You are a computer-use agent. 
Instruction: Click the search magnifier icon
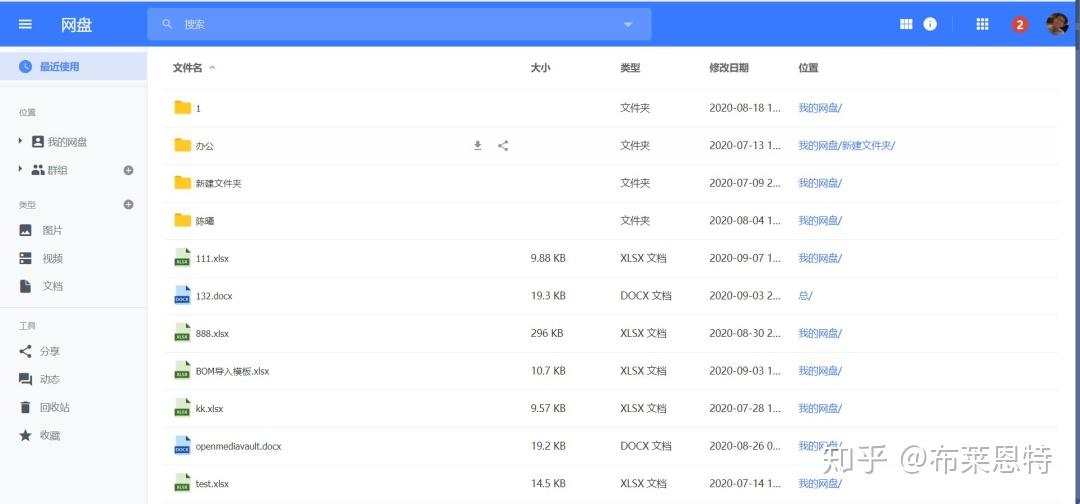(x=167, y=24)
